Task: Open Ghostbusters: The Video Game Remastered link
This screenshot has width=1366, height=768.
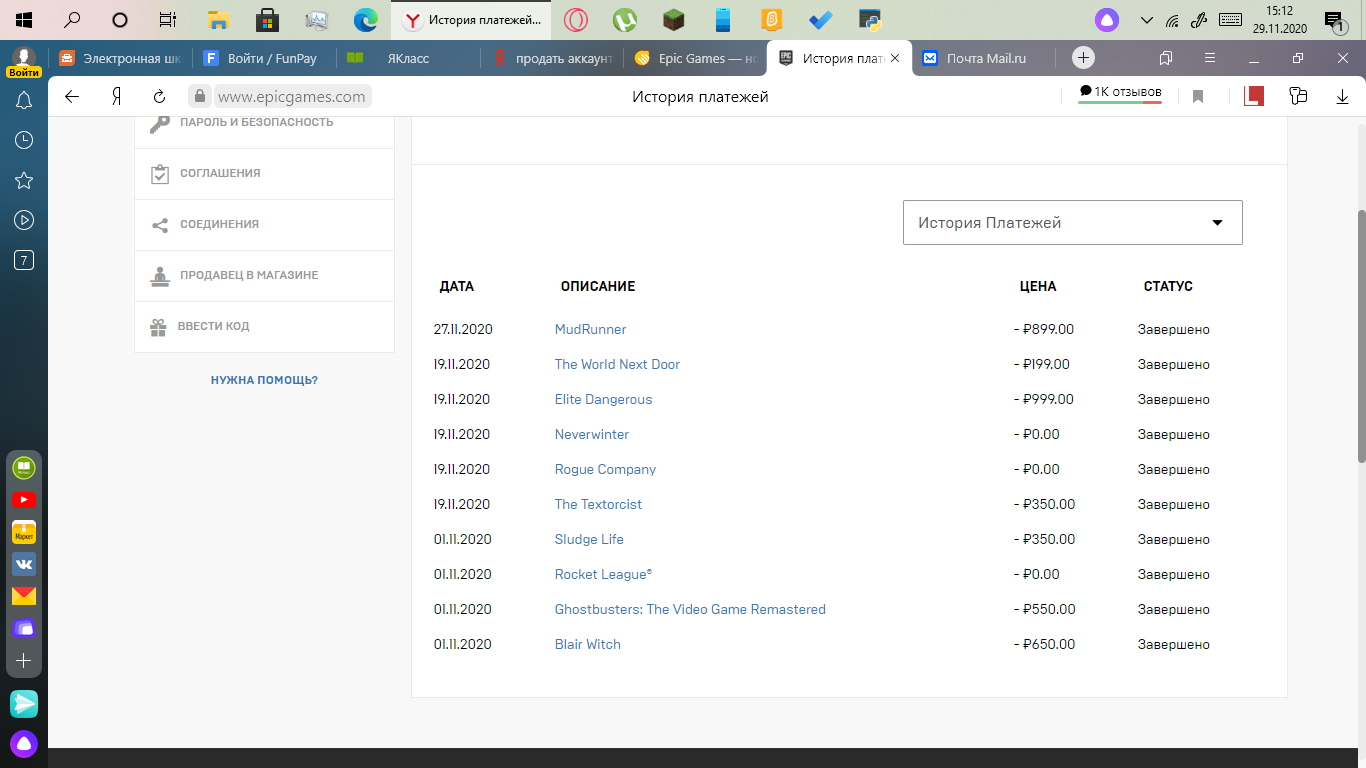Action: [690, 609]
